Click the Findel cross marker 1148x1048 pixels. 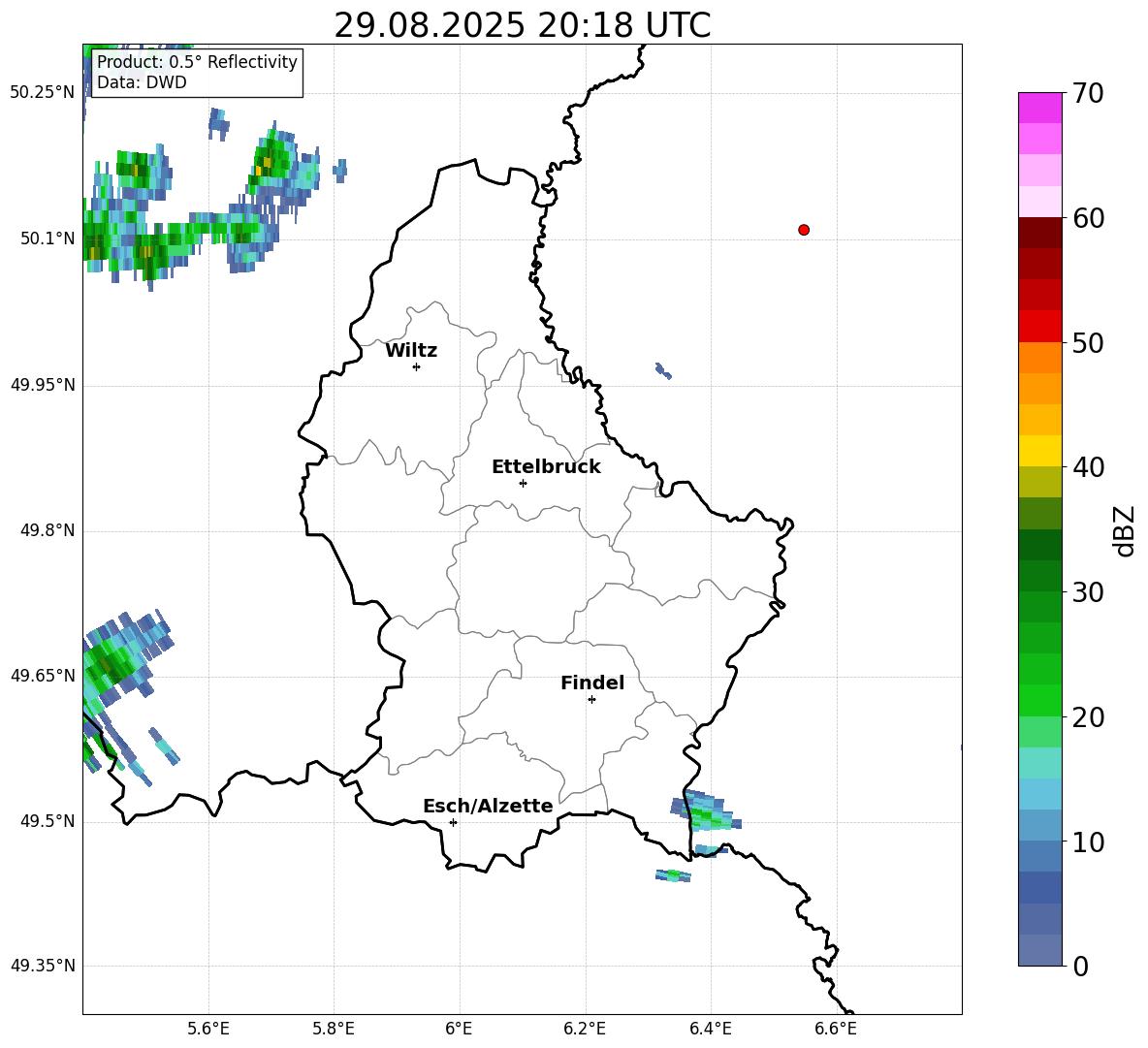(591, 700)
